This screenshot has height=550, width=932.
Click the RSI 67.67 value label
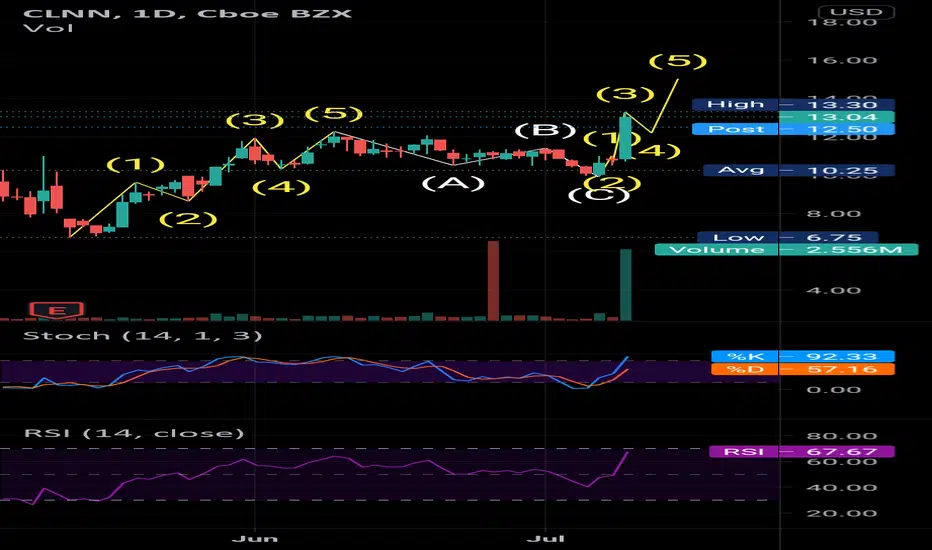(801, 452)
